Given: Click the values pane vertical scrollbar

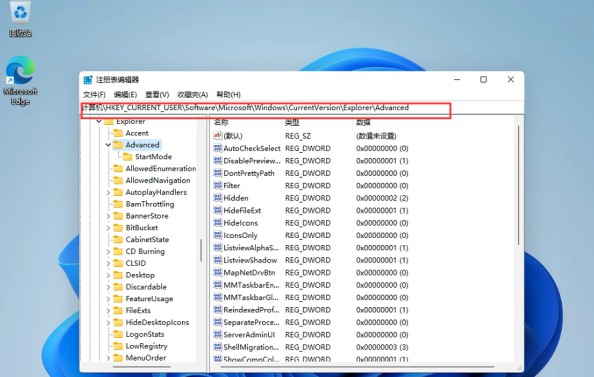Looking at the screenshot, I should click(x=518, y=185).
